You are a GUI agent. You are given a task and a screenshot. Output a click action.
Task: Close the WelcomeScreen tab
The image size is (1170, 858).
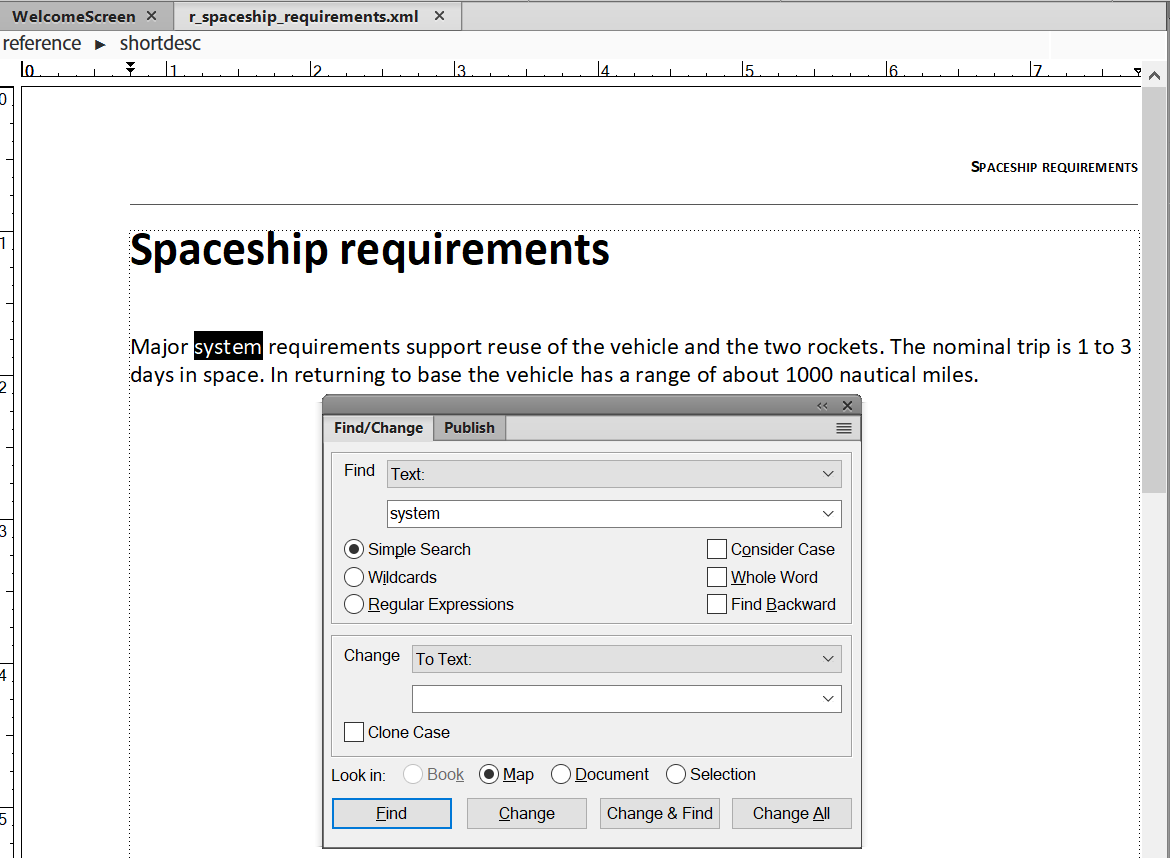(x=151, y=16)
